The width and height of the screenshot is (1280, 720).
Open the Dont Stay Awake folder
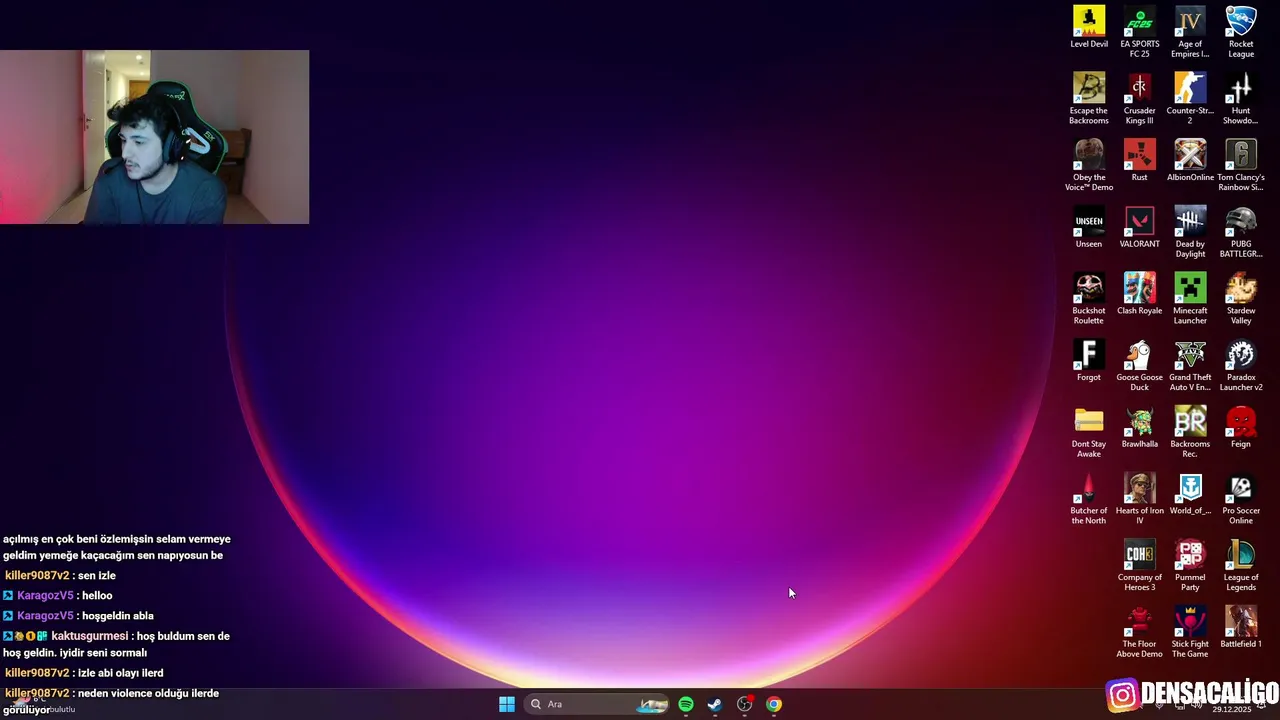[x=1089, y=433]
